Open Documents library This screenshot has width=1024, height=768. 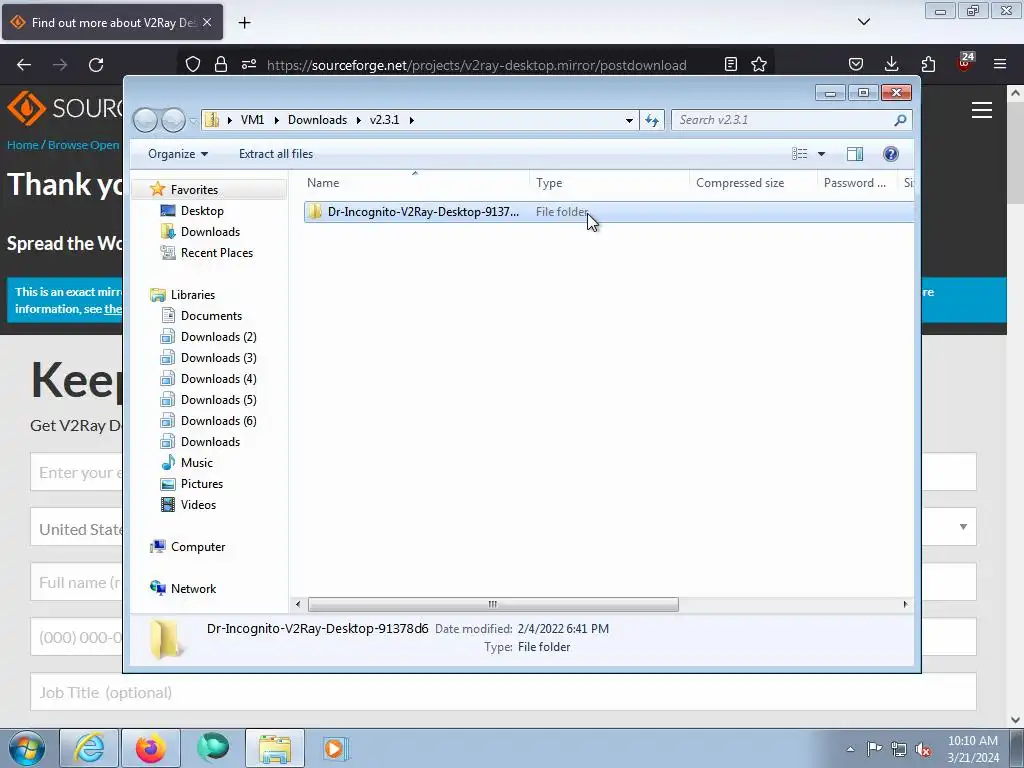(x=211, y=315)
